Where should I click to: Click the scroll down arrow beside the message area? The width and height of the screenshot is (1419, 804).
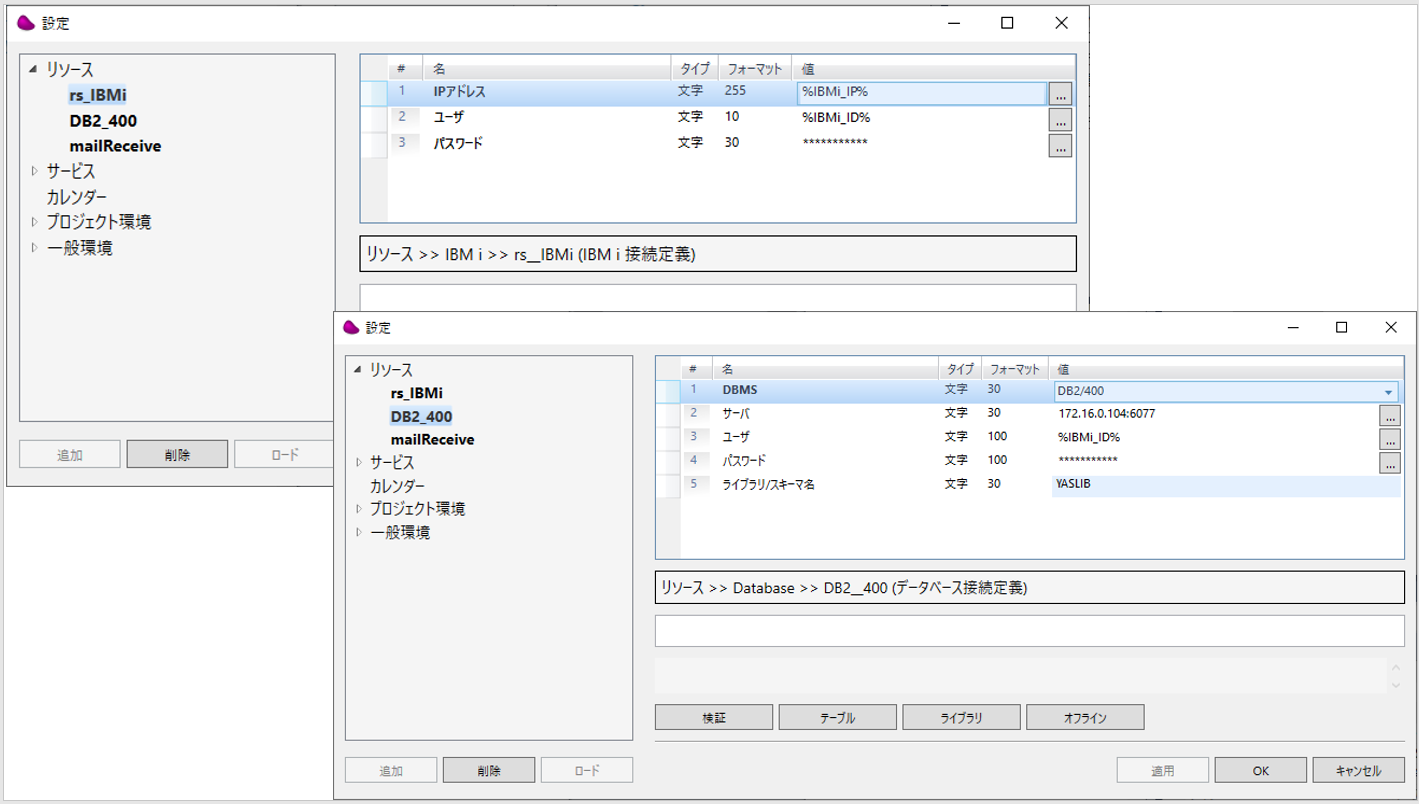pyautogui.click(x=1396, y=685)
